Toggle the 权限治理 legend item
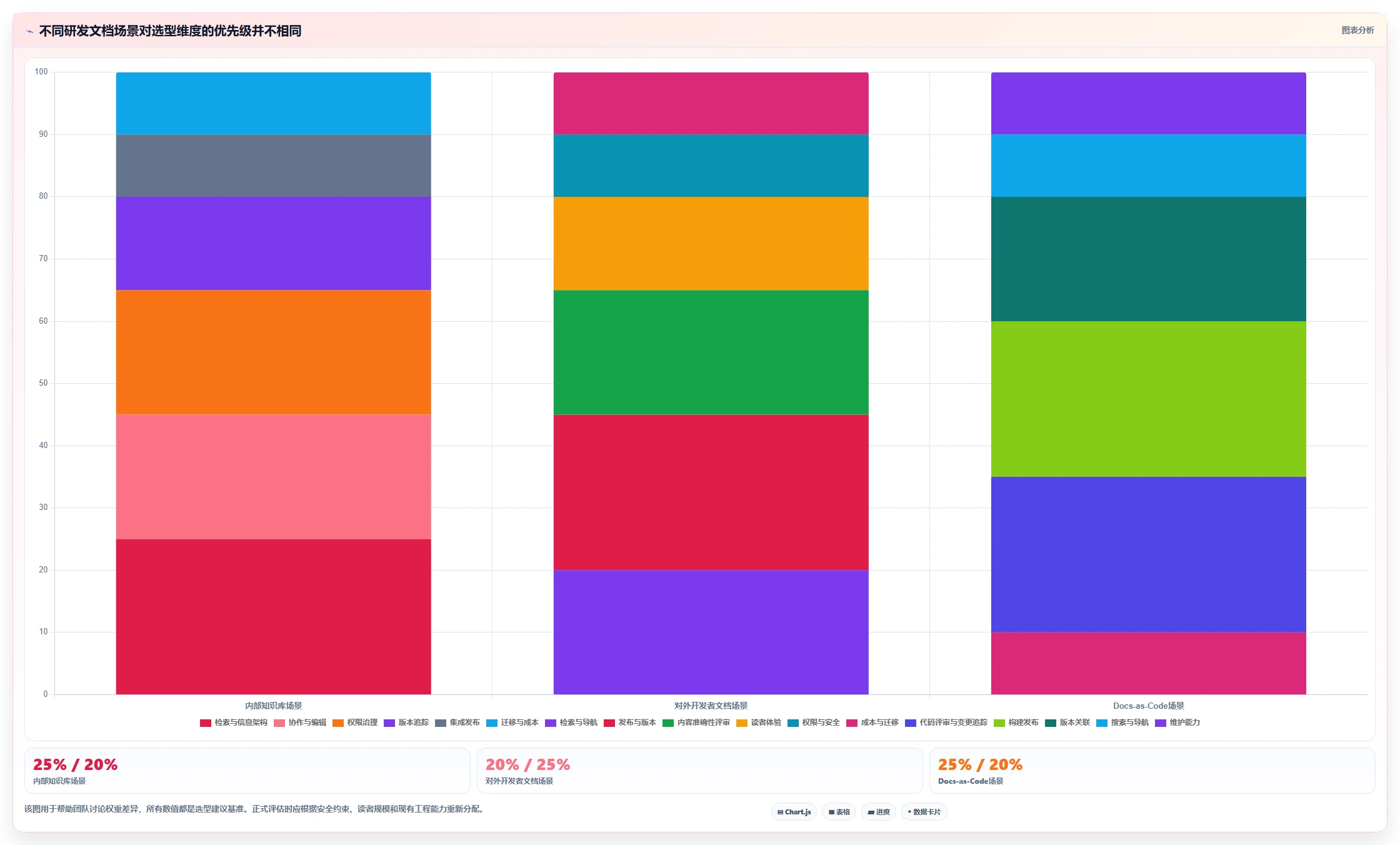 click(x=354, y=722)
